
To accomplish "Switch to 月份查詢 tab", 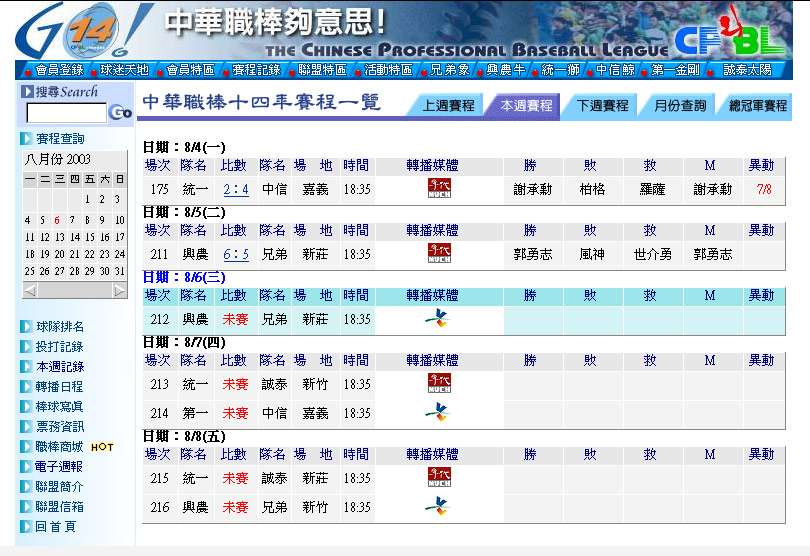I will pos(680,106).
